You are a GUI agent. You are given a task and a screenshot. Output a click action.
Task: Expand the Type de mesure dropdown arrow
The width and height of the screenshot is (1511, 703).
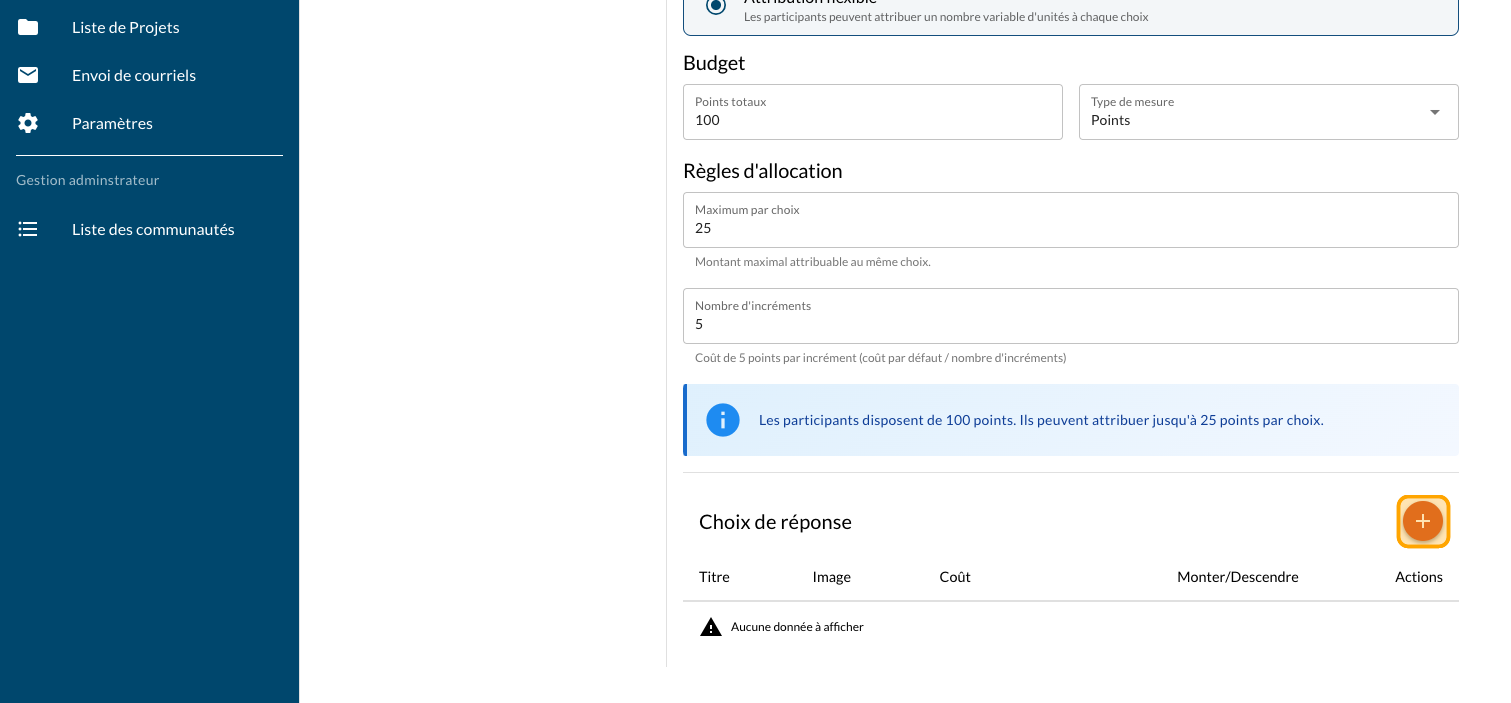(1435, 112)
